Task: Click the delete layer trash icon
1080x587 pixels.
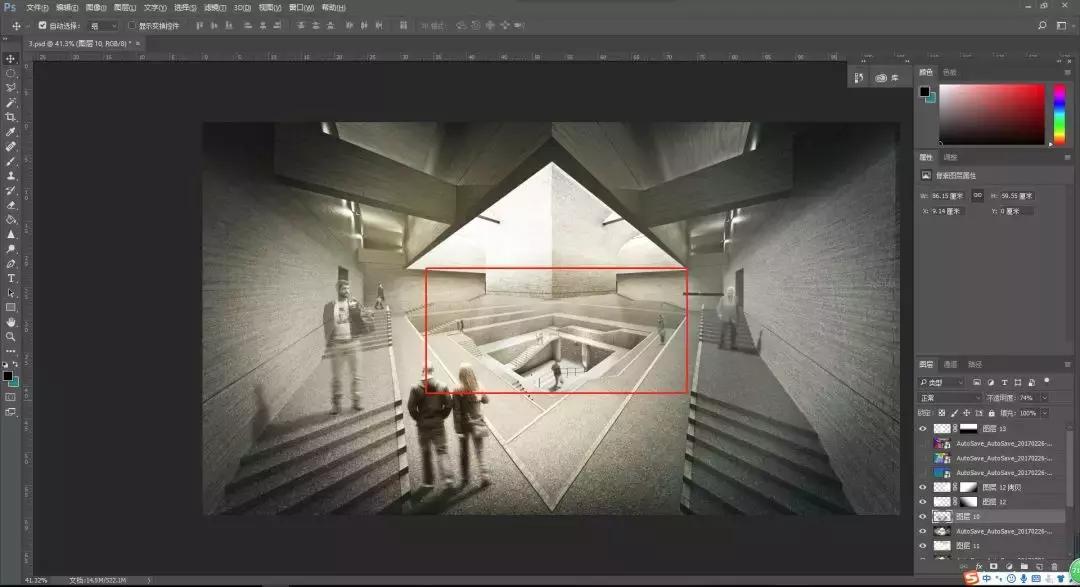Action: [x=1054, y=566]
